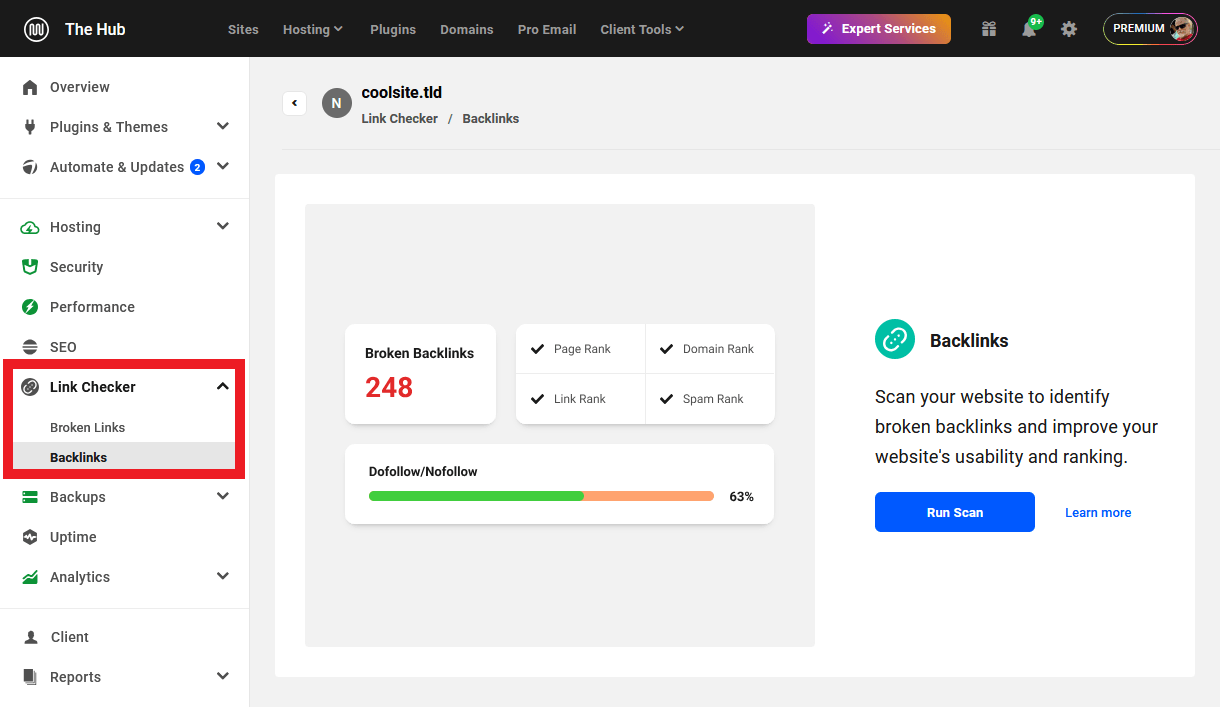Expand the Backups chevron
Image resolution: width=1220 pixels, height=707 pixels.
point(223,496)
